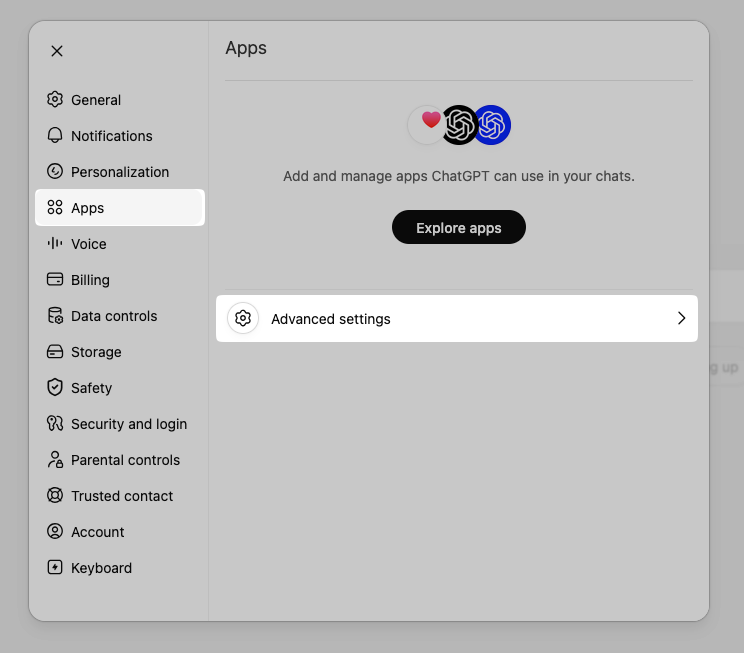Image resolution: width=744 pixels, height=653 pixels.
Task: Click the Advanced settings gear icon
Action: pos(243,318)
